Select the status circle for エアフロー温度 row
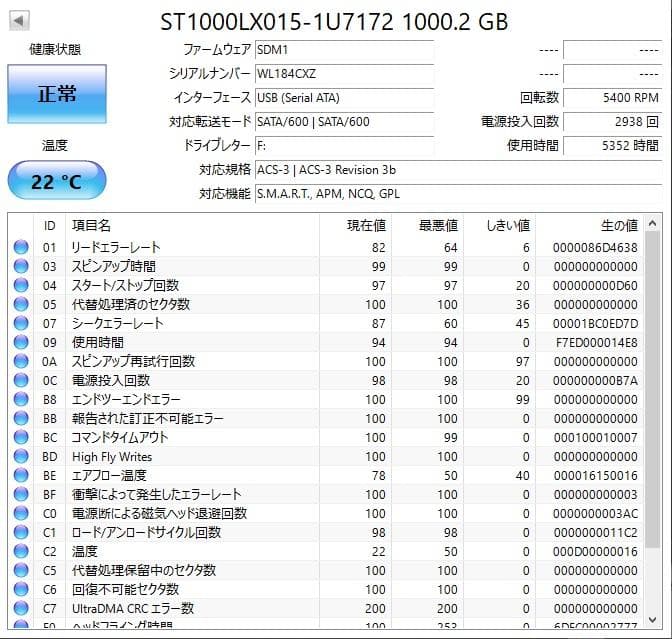The width and height of the screenshot is (672, 639). pyautogui.click(x=21, y=475)
